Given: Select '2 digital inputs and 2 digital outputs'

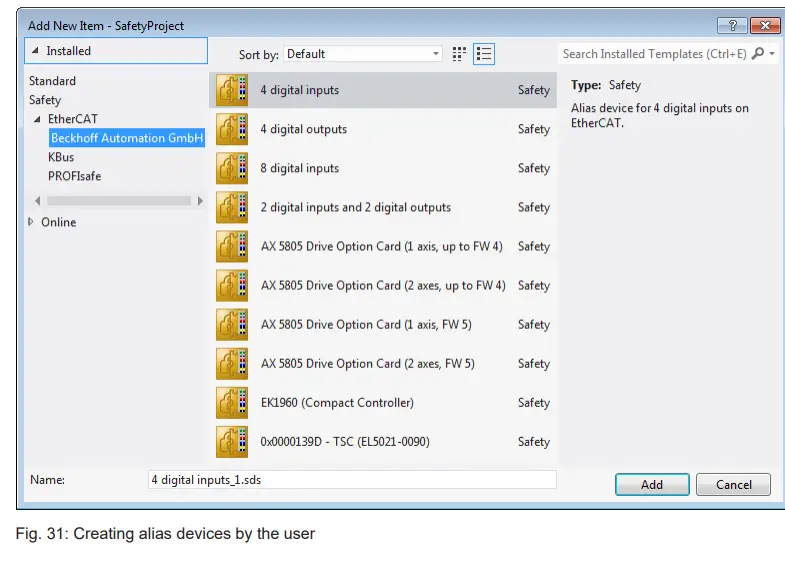Looking at the screenshot, I should coord(382,207).
